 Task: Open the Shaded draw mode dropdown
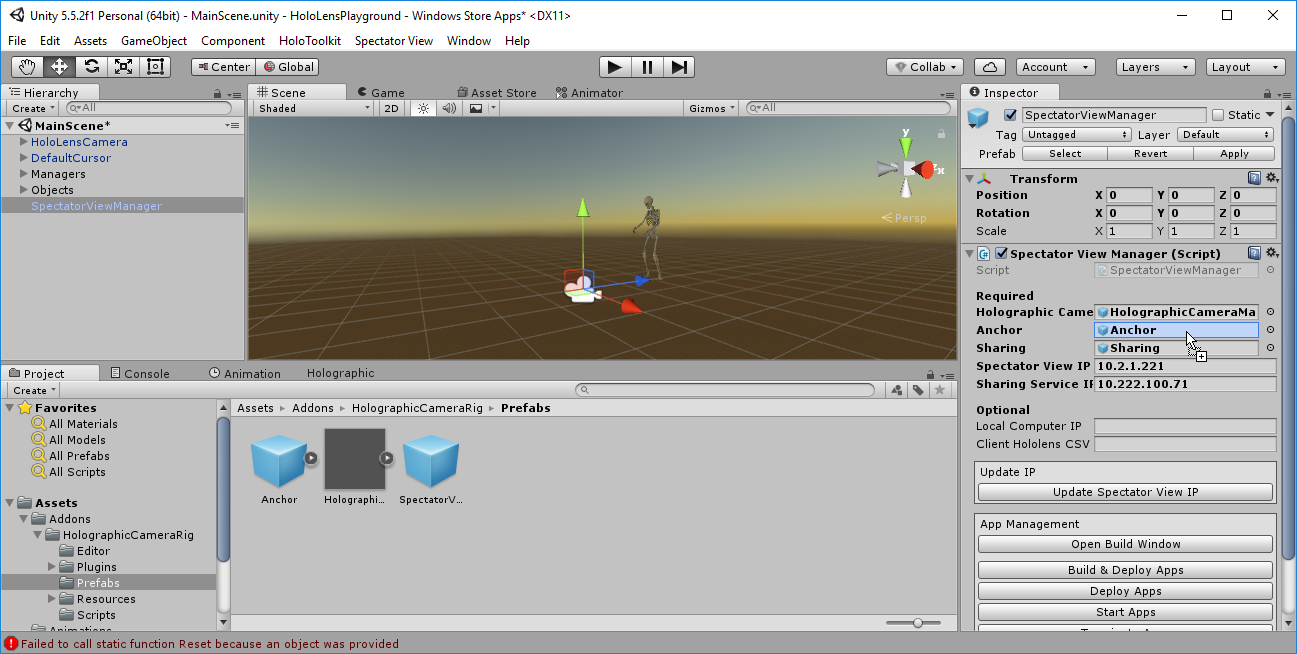tap(314, 108)
